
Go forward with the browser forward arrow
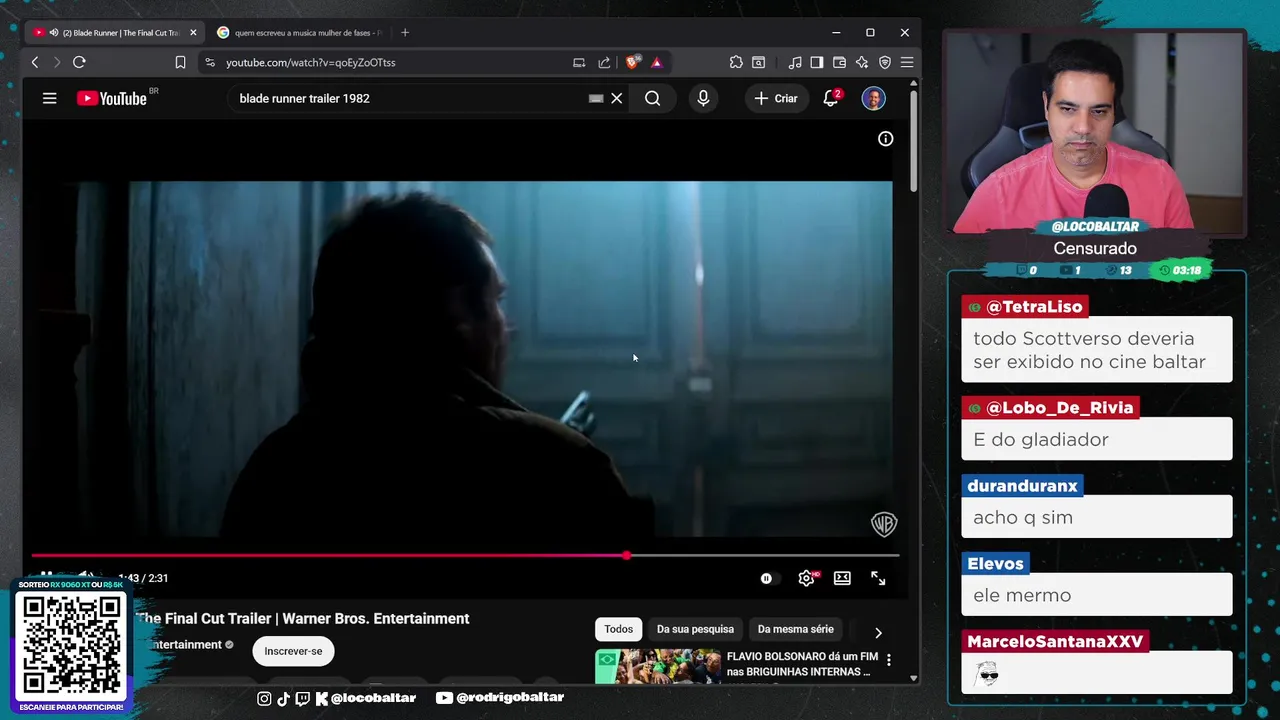click(57, 62)
